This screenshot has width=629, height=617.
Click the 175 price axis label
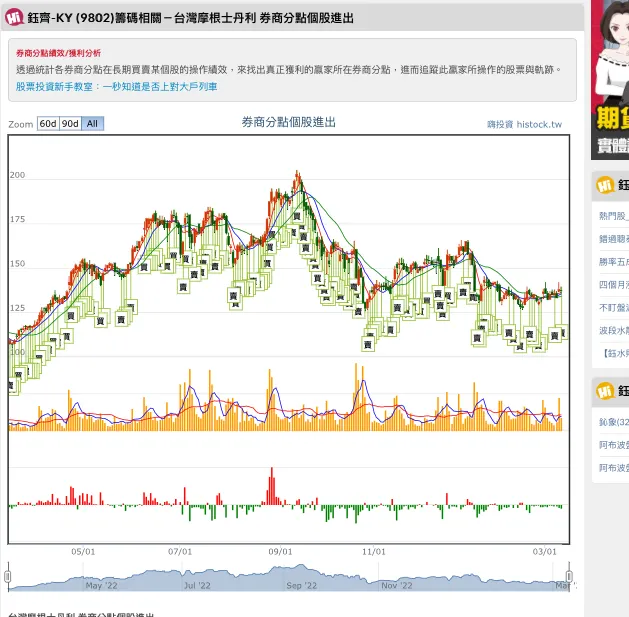17,219
